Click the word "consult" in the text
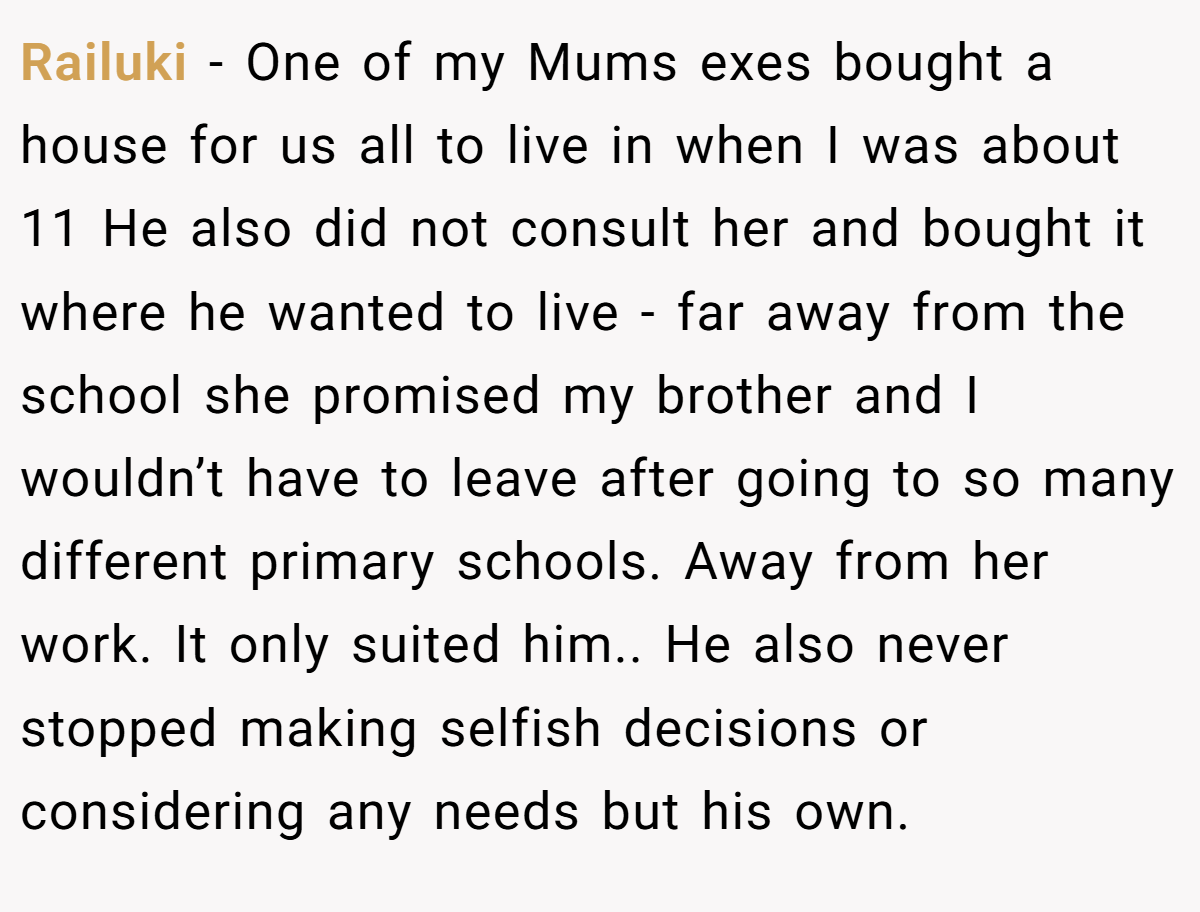This screenshot has height=912, width=1200. point(598,230)
